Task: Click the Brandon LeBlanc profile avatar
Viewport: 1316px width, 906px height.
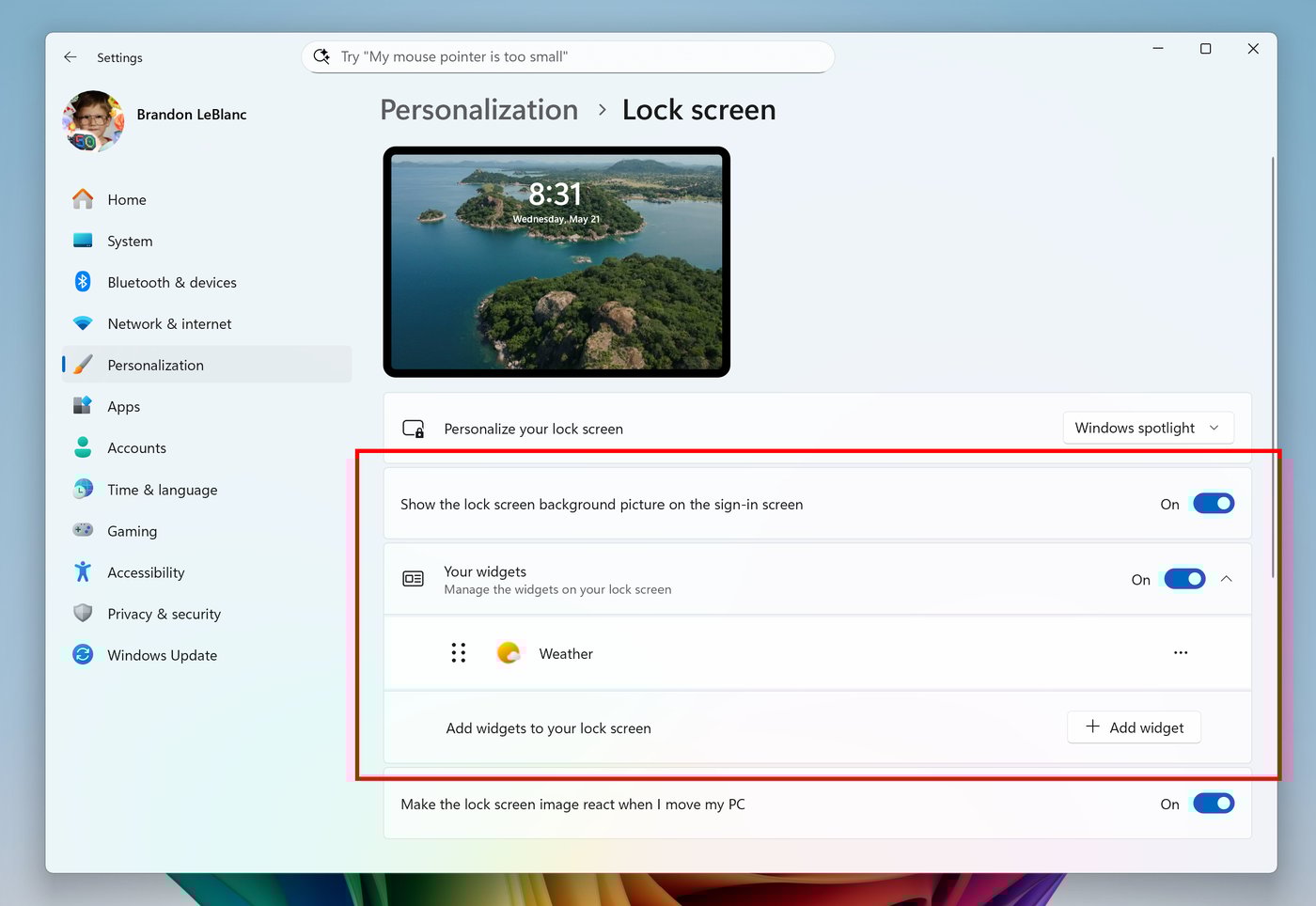Action: (x=92, y=121)
